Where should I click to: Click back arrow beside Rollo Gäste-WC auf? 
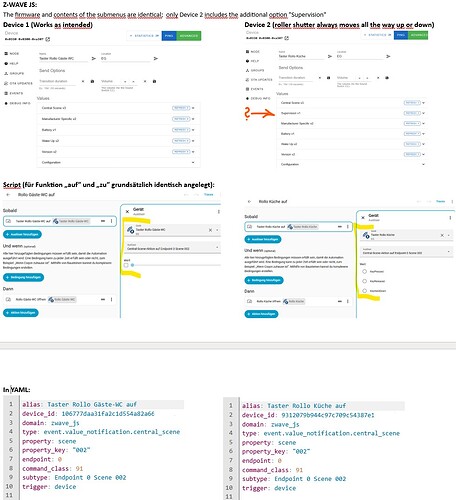8,195
